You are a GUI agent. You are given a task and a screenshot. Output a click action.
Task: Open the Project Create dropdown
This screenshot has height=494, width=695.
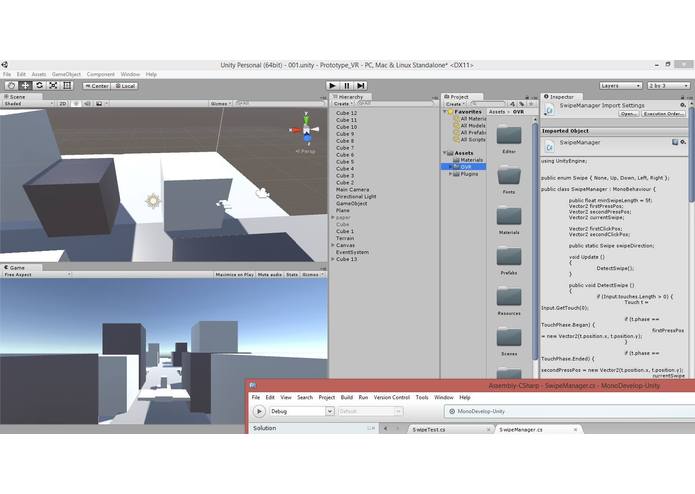[455, 104]
